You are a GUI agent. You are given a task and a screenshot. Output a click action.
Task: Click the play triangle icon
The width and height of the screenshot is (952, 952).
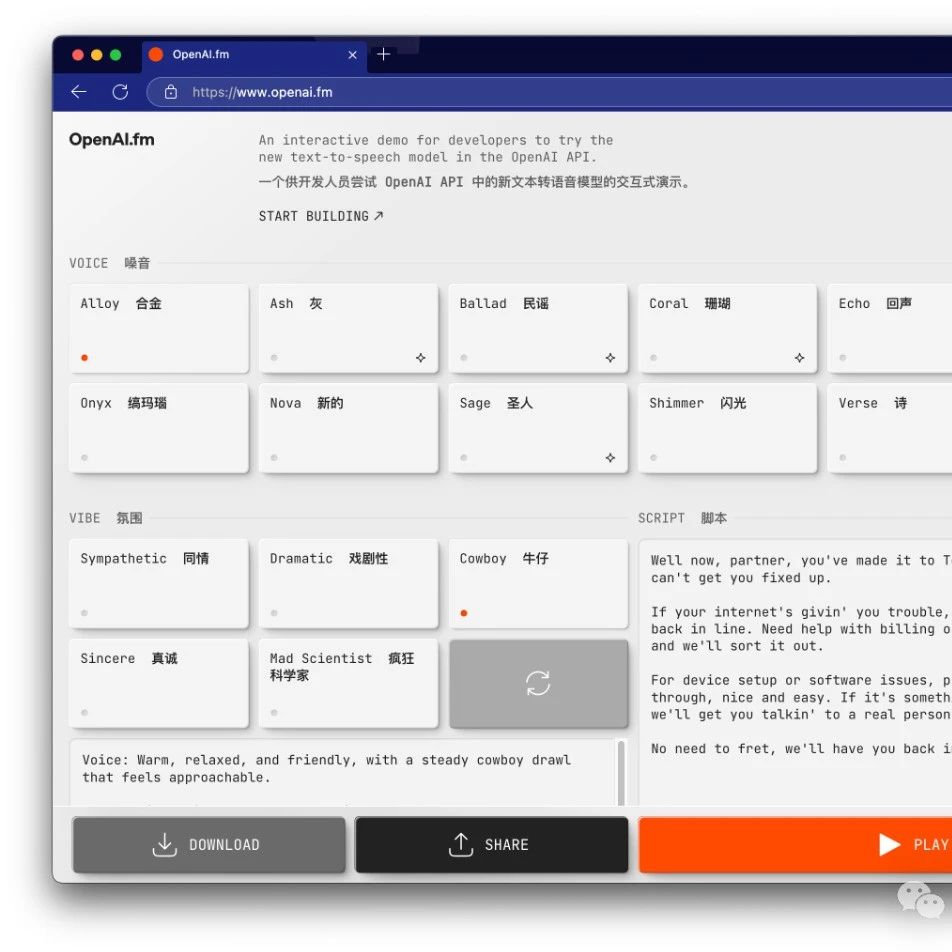point(889,845)
